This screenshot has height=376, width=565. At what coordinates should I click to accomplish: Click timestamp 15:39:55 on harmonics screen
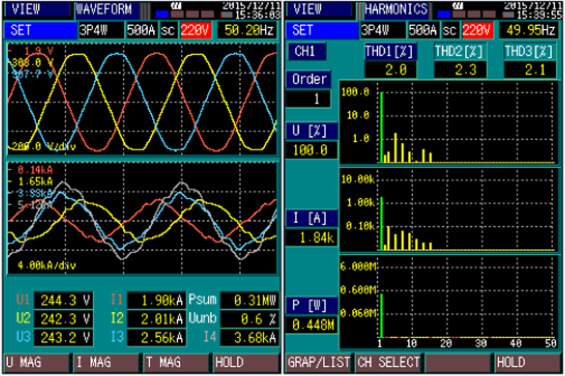click(539, 15)
